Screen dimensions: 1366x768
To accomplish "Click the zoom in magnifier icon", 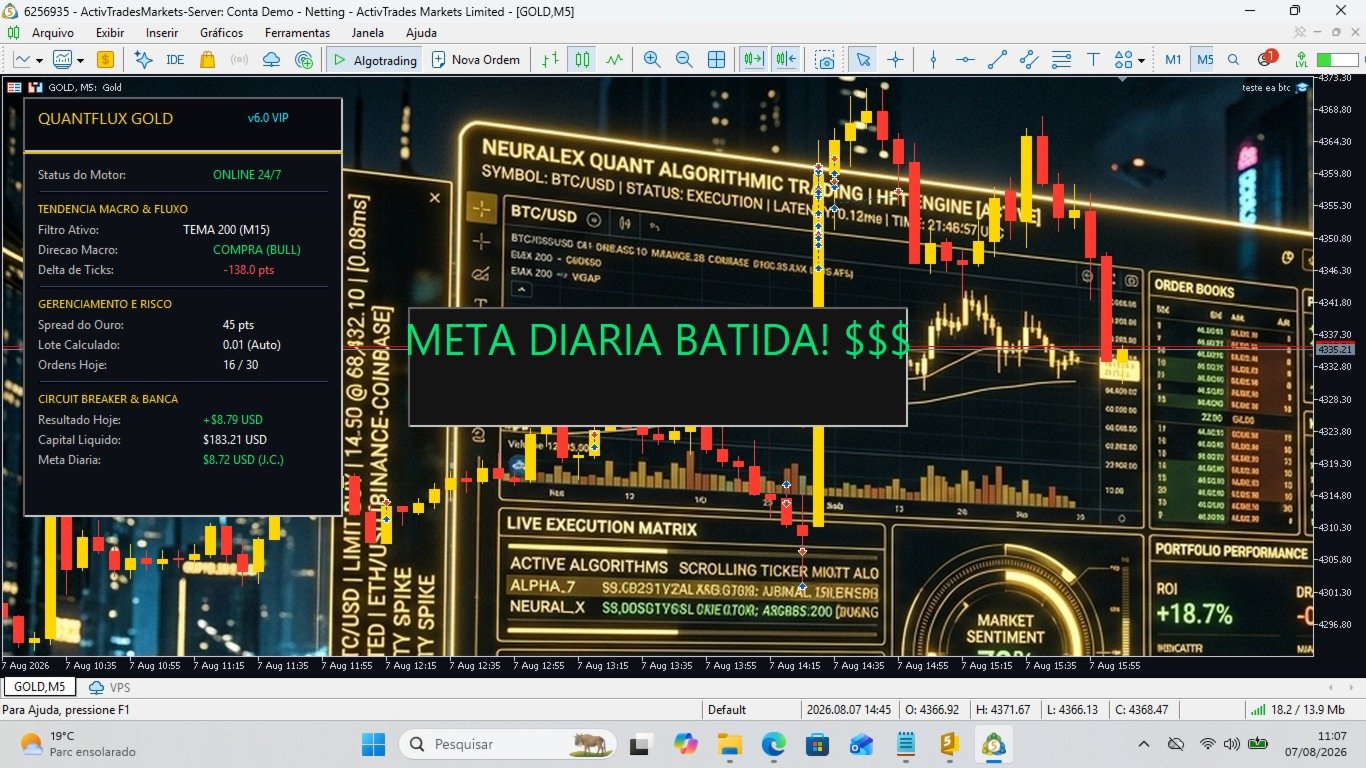I will click(x=652, y=60).
